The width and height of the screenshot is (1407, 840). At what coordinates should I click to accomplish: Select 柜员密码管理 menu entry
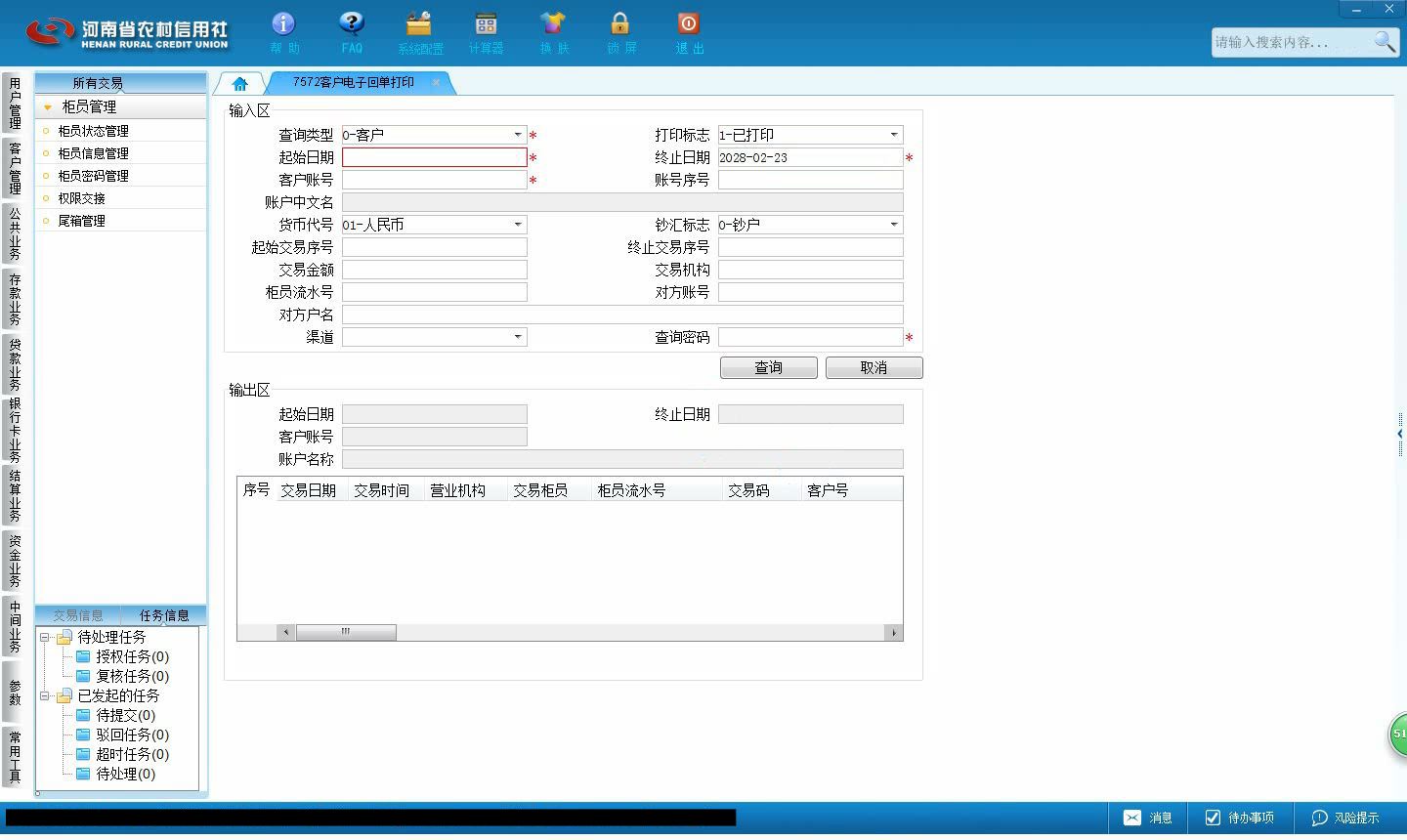click(x=94, y=176)
